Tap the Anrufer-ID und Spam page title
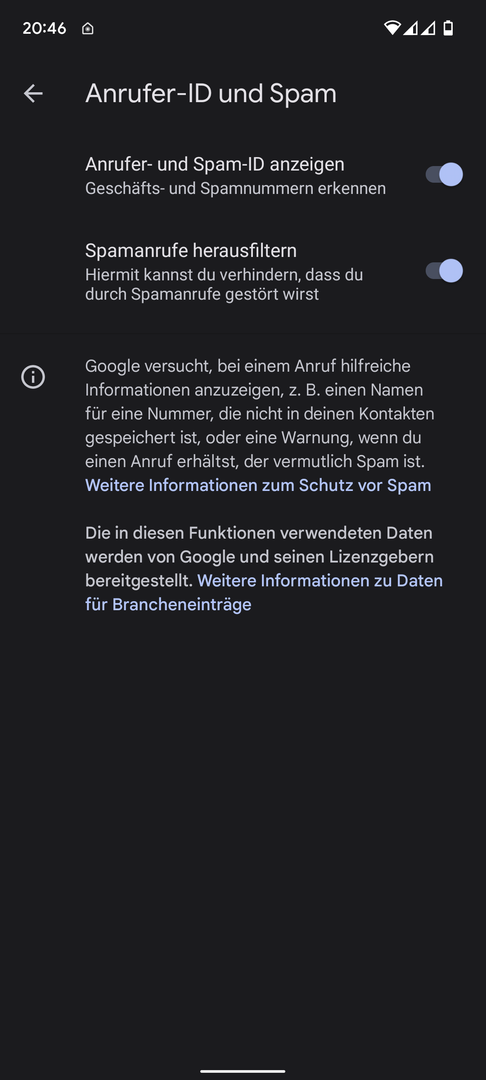Image resolution: width=486 pixels, height=1080 pixels. click(211, 94)
